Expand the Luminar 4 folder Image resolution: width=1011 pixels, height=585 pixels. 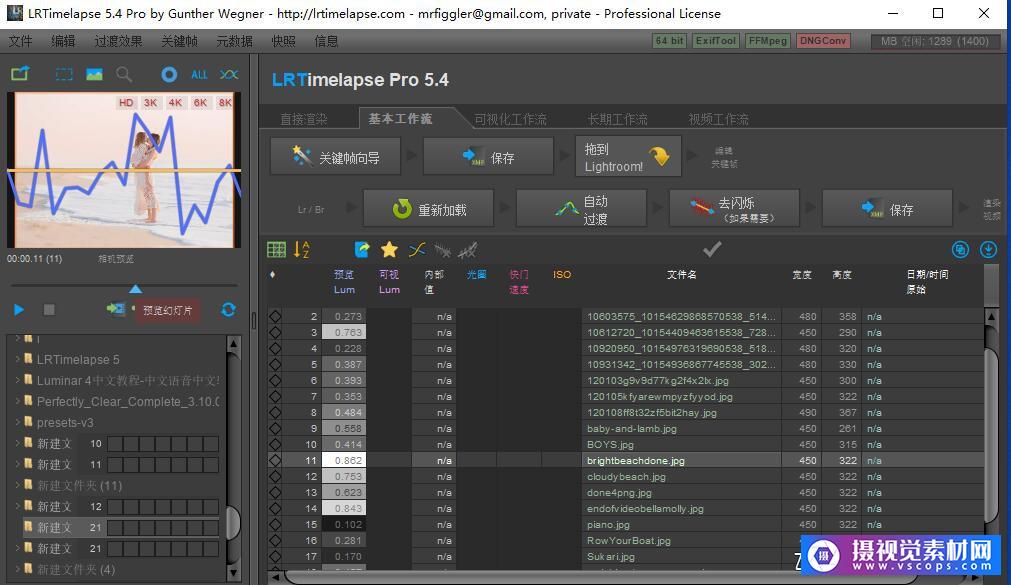tap(17, 381)
